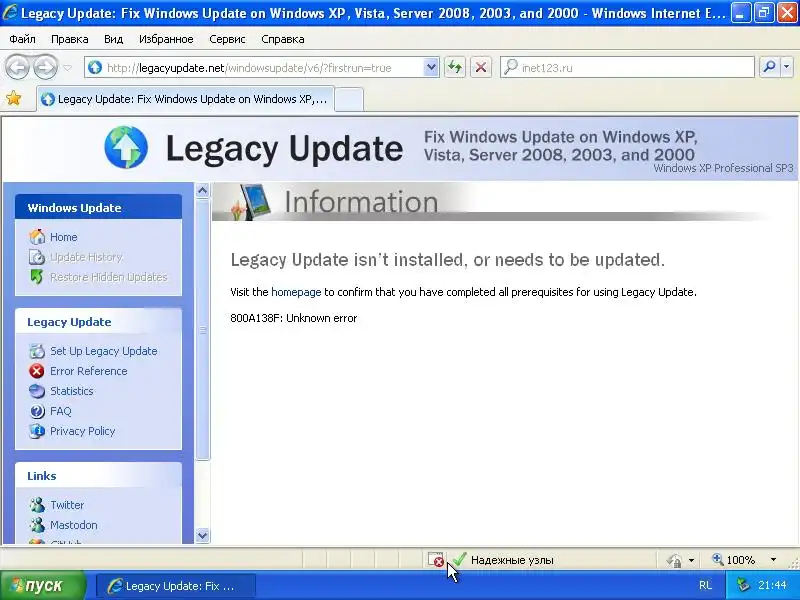Click the green Refresh page button

[x=455, y=67]
